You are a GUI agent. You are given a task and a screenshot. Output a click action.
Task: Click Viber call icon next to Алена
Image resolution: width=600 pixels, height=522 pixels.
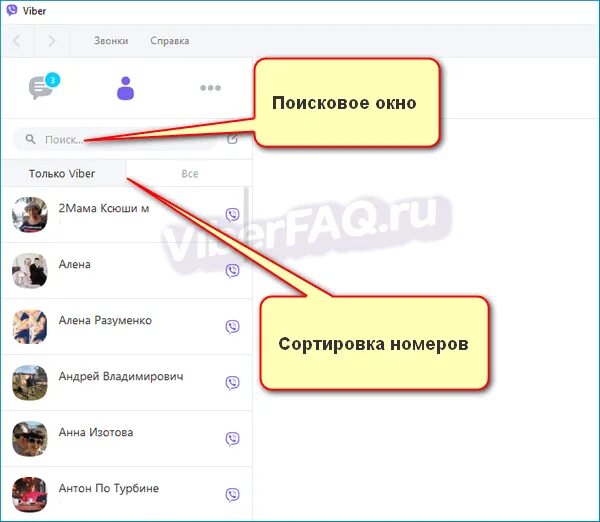tap(233, 271)
